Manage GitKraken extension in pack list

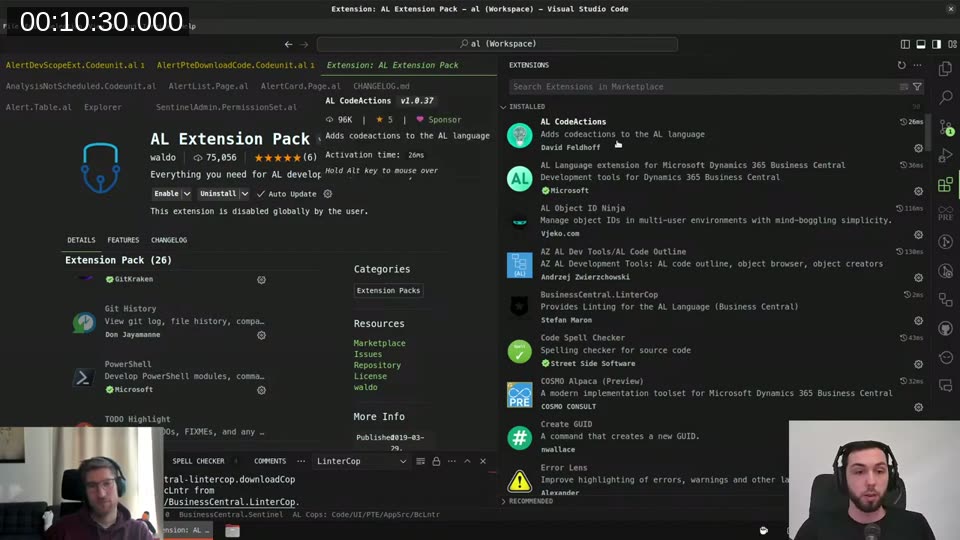[x=261, y=280]
